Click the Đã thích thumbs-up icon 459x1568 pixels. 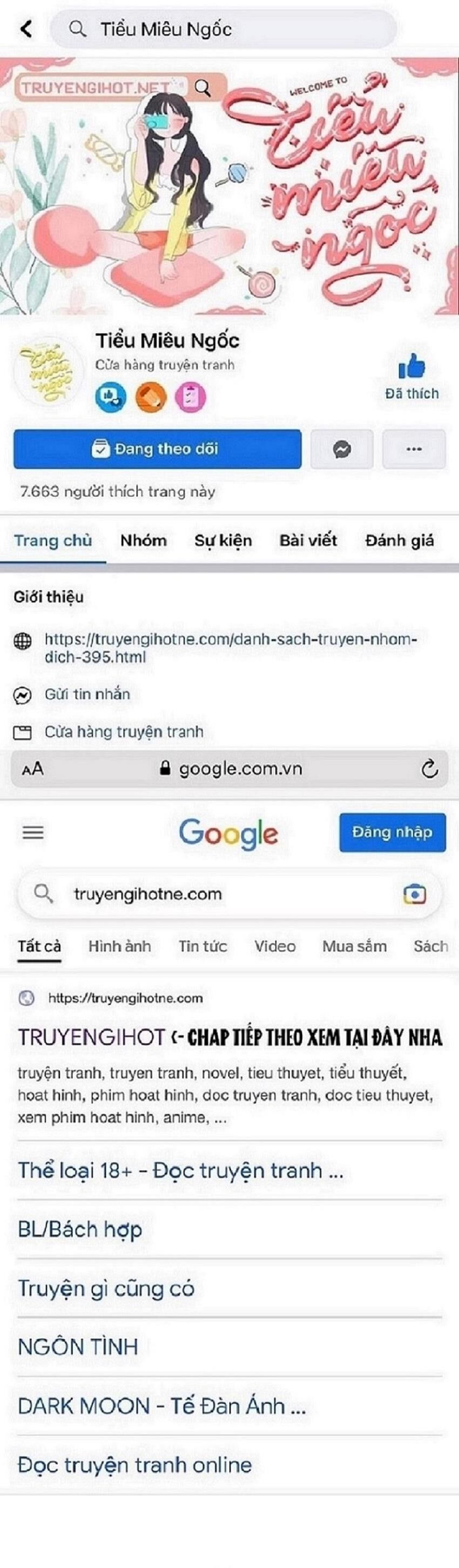click(x=411, y=368)
